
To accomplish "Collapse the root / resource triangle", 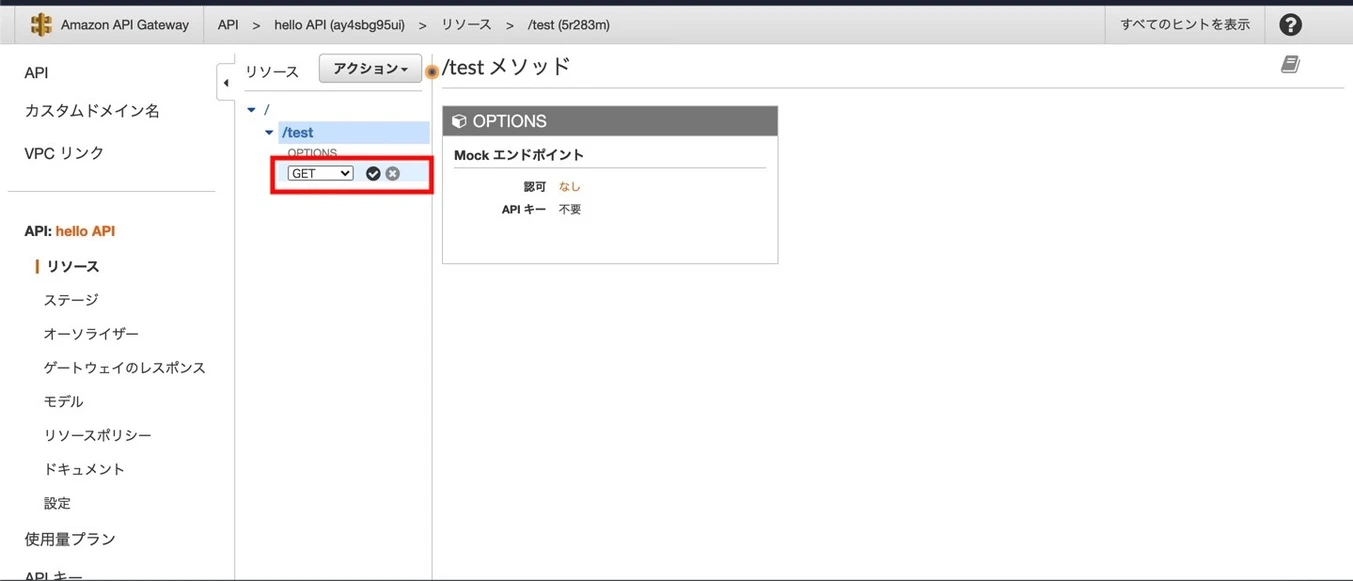I will click(252, 109).
